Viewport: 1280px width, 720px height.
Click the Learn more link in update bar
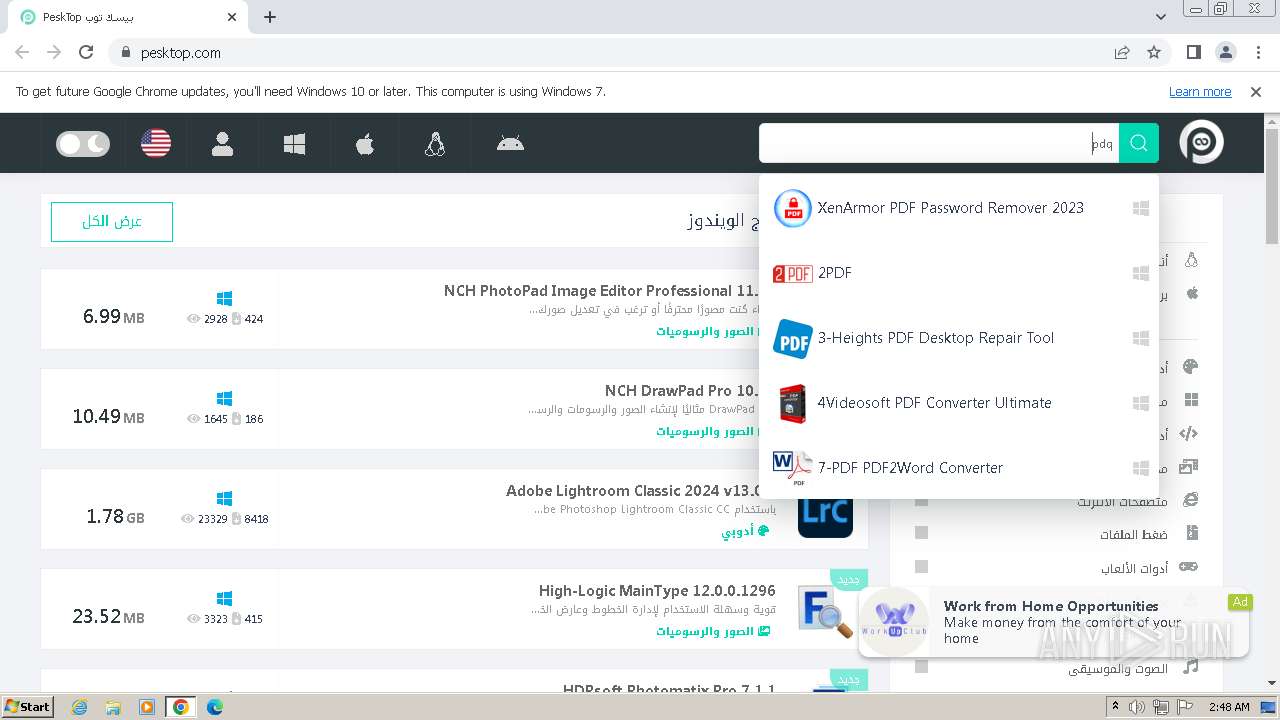pos(1200,92)
